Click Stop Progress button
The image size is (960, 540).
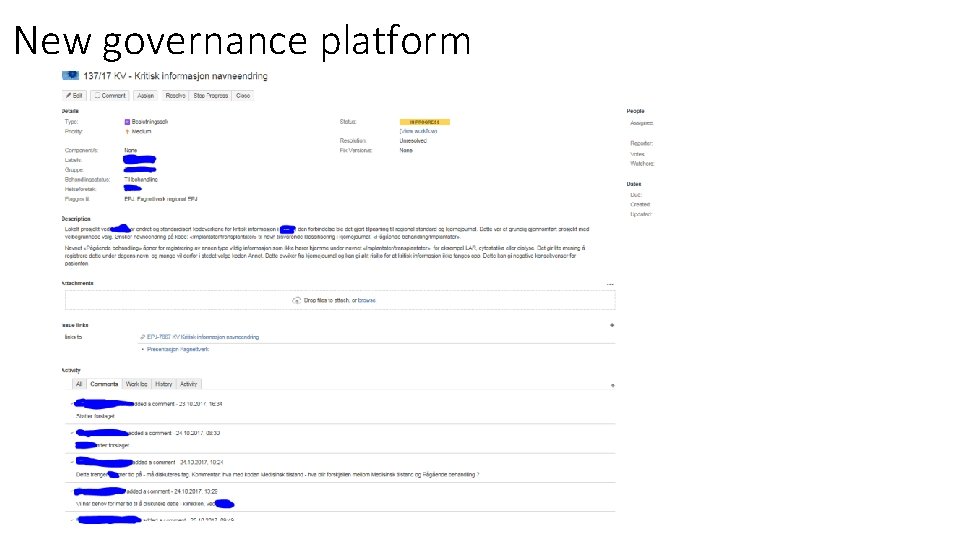(x=211, y=96)
